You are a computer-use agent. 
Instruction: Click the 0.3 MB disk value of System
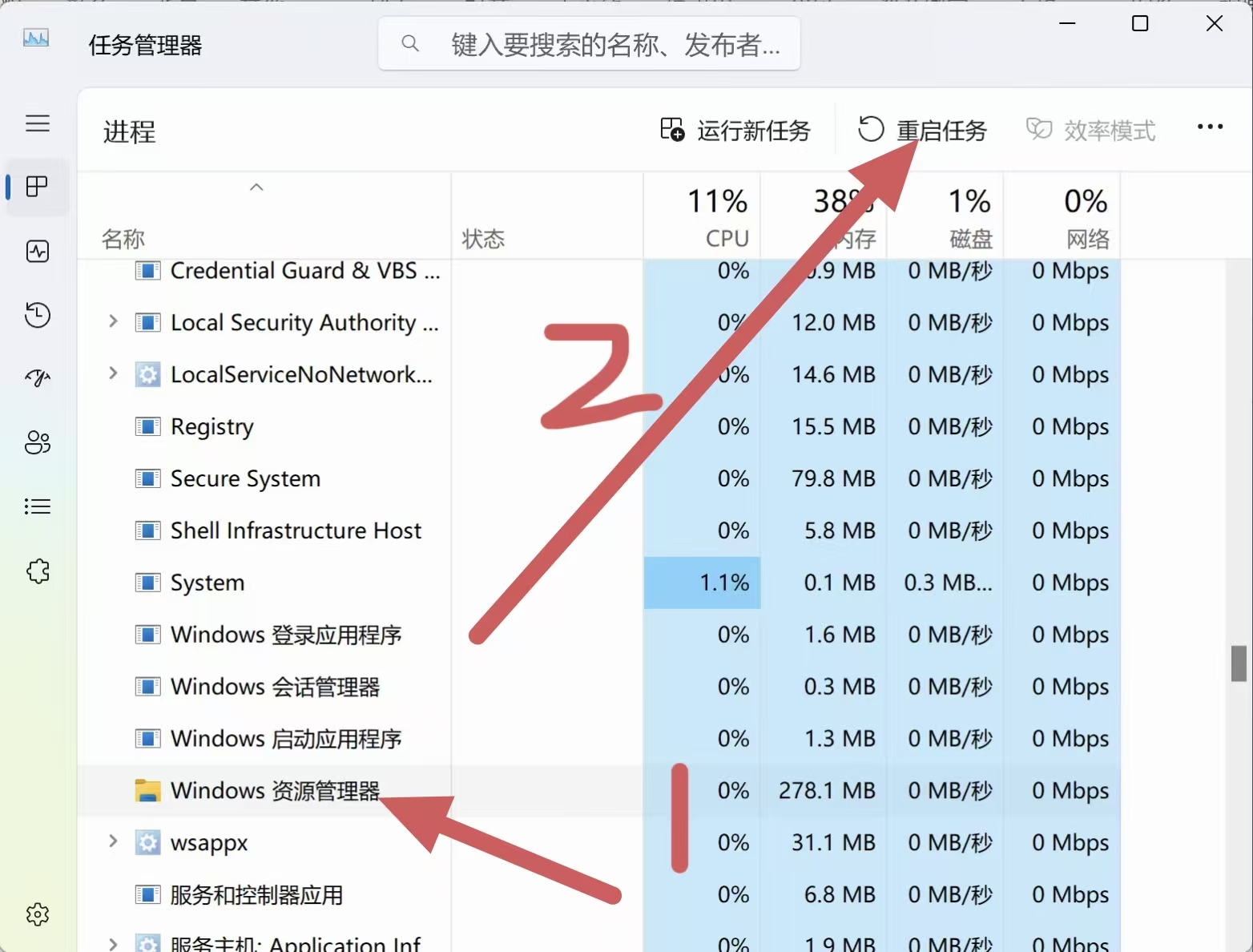pyautogui.click(x=948, y=583)
